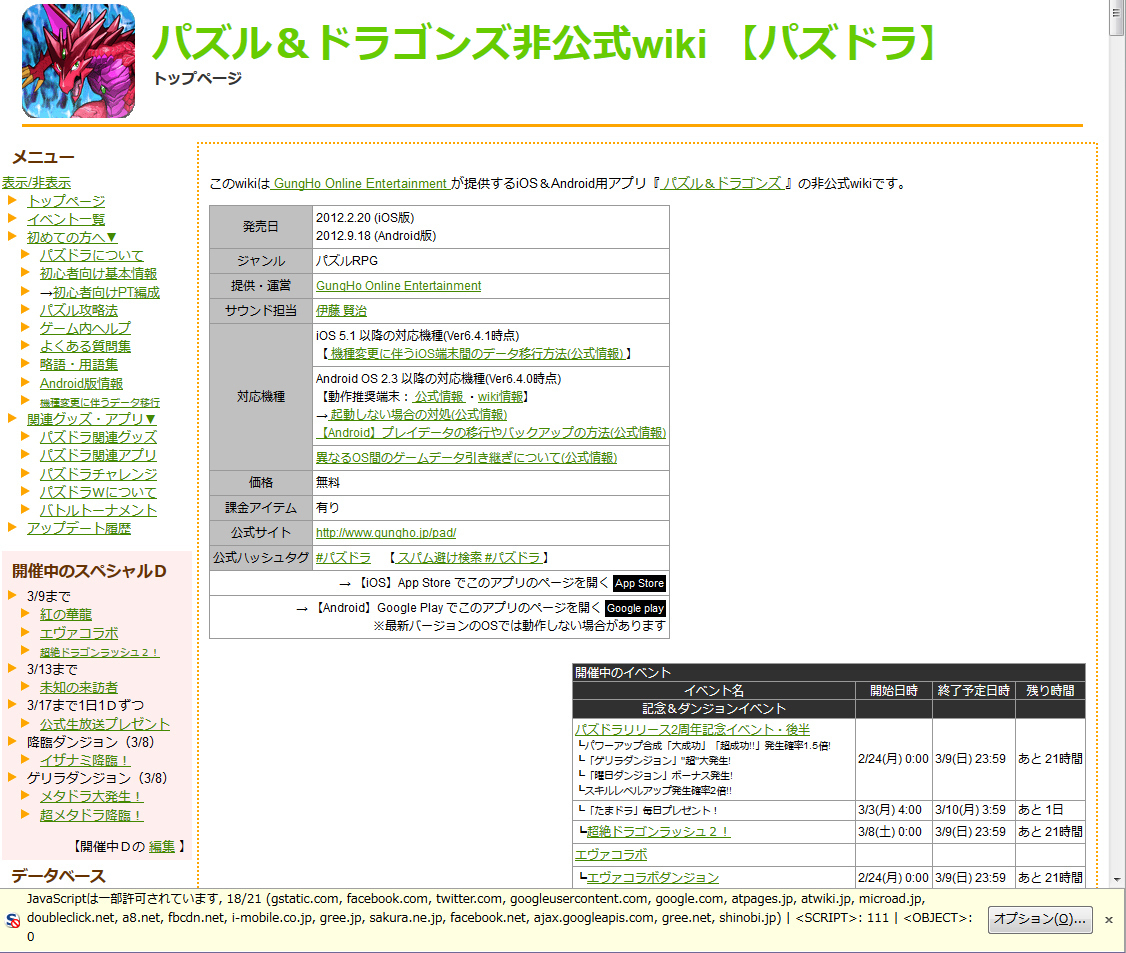This screenshot has height=953, width=1126.
Task: Open ゲーム内ヘルプ link
Action: click(85, 328)
